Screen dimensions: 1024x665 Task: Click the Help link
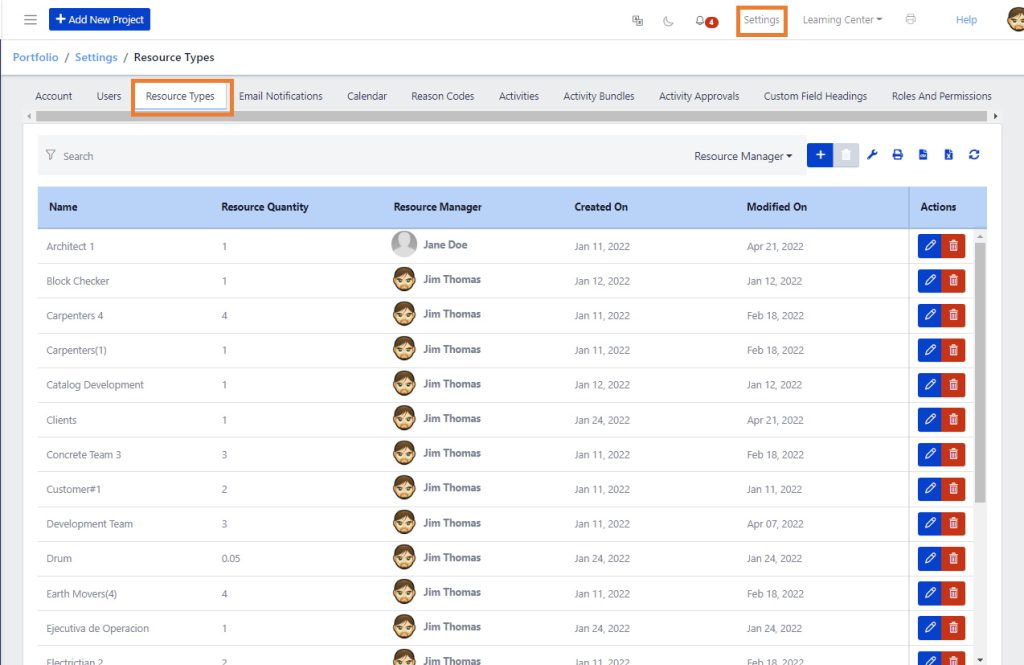pyautogui.click(x=966, y=20)
